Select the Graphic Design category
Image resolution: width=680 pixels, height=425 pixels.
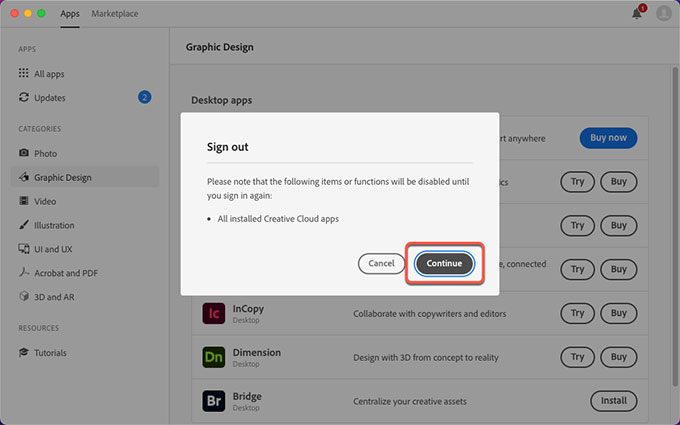[x=62, y=177]
